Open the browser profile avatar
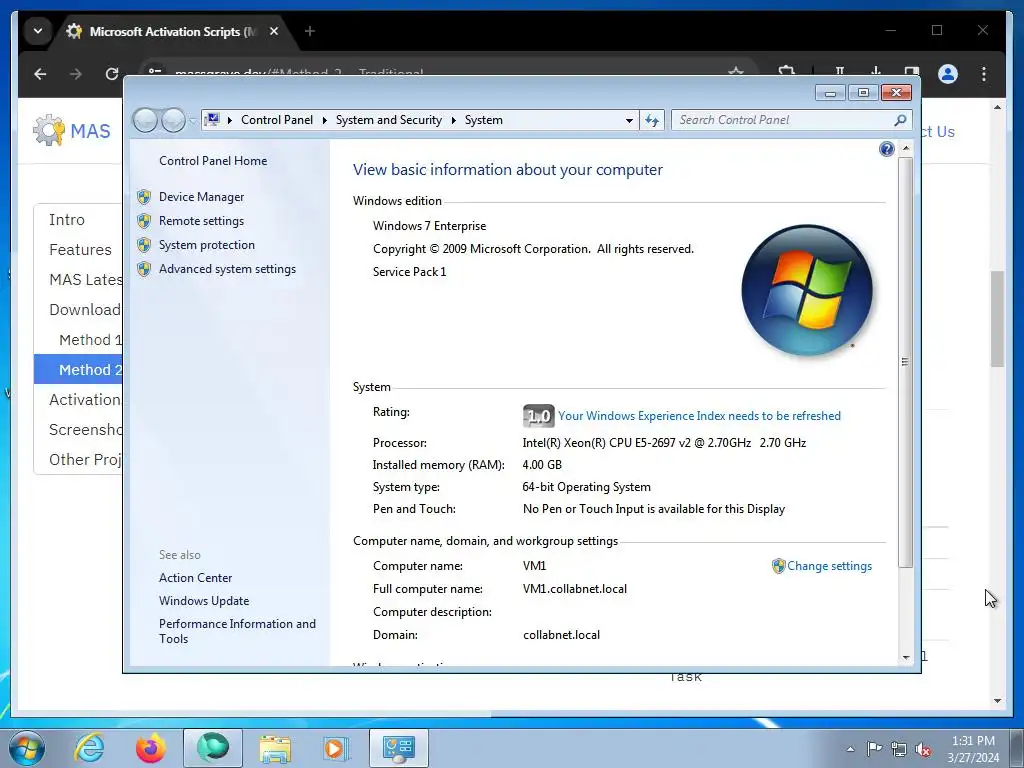Viewport: 1024px width, 768px height. point(948,74)
